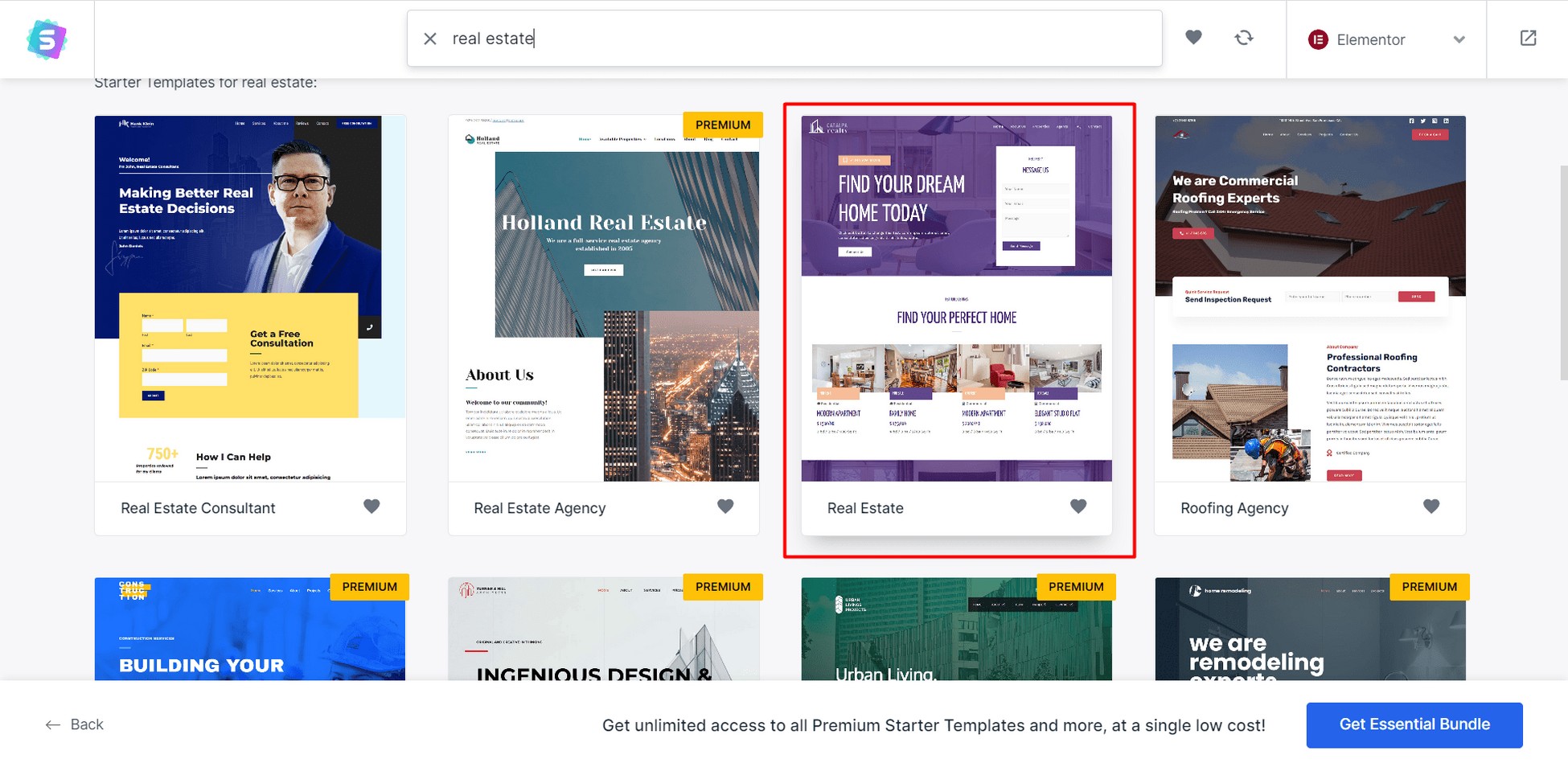The image size is (1568, 767).
Task: Select the Holland Real Estate Agency thumbnail
Action: coord(603,298)
